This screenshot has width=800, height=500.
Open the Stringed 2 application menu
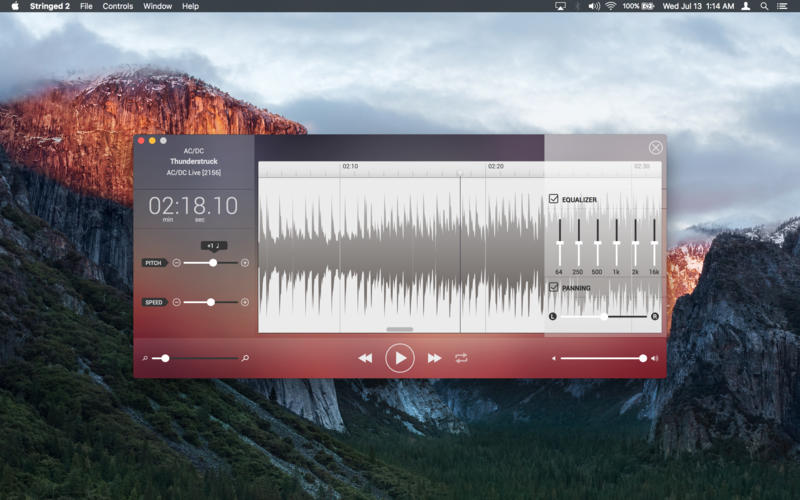coord(49,6)
